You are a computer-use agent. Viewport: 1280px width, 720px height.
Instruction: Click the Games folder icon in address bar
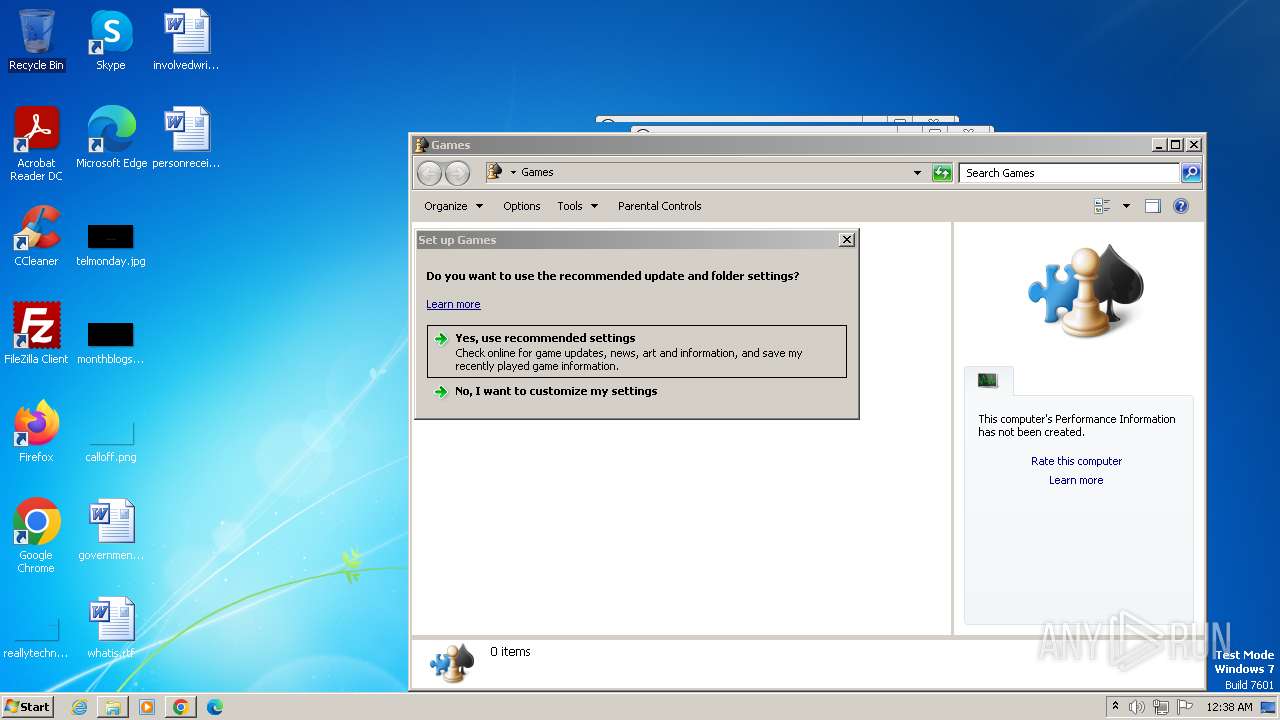click(494, 172)
